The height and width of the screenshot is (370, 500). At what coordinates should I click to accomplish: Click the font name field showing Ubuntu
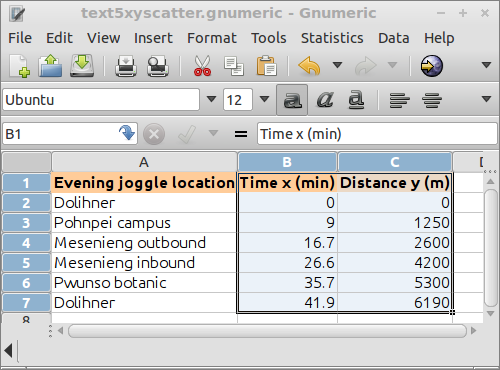point(101,99)
